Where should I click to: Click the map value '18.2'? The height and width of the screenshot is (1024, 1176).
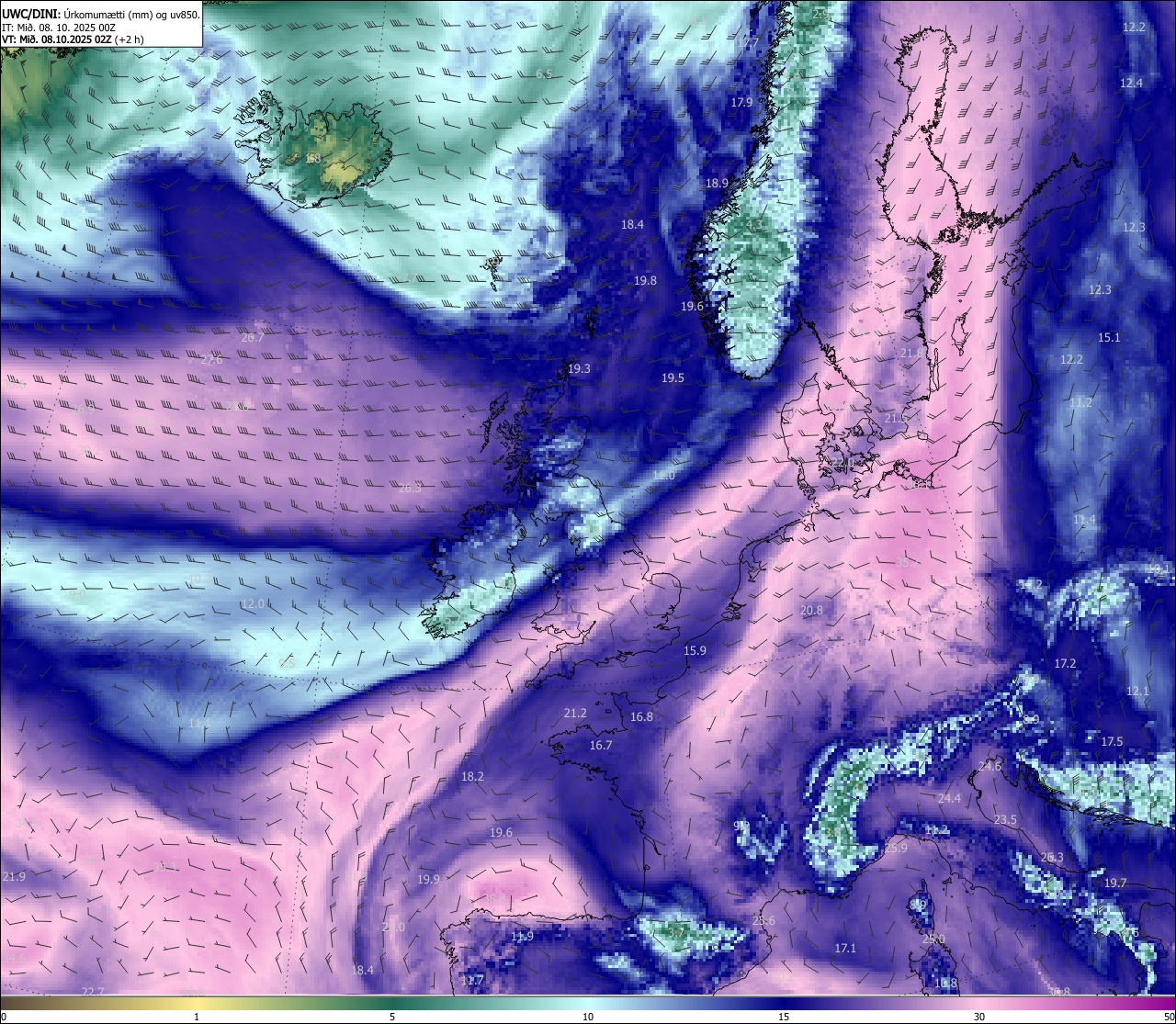click(472, 777)
